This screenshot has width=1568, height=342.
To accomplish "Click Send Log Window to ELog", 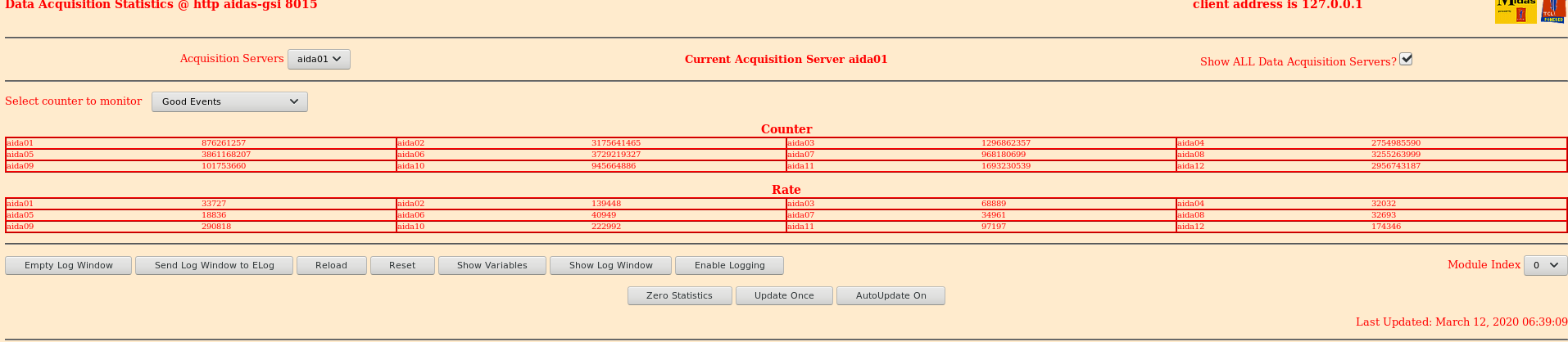I will click(x=215, y=265).
